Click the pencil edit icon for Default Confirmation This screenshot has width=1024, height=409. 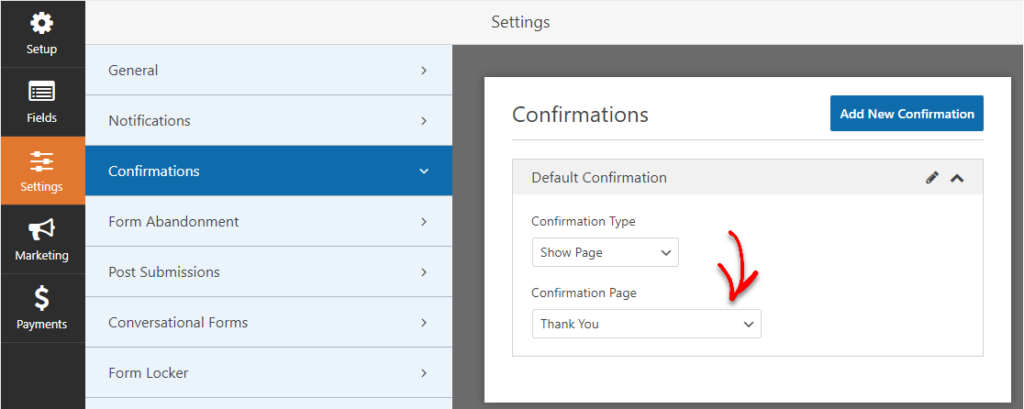[932, 178]
